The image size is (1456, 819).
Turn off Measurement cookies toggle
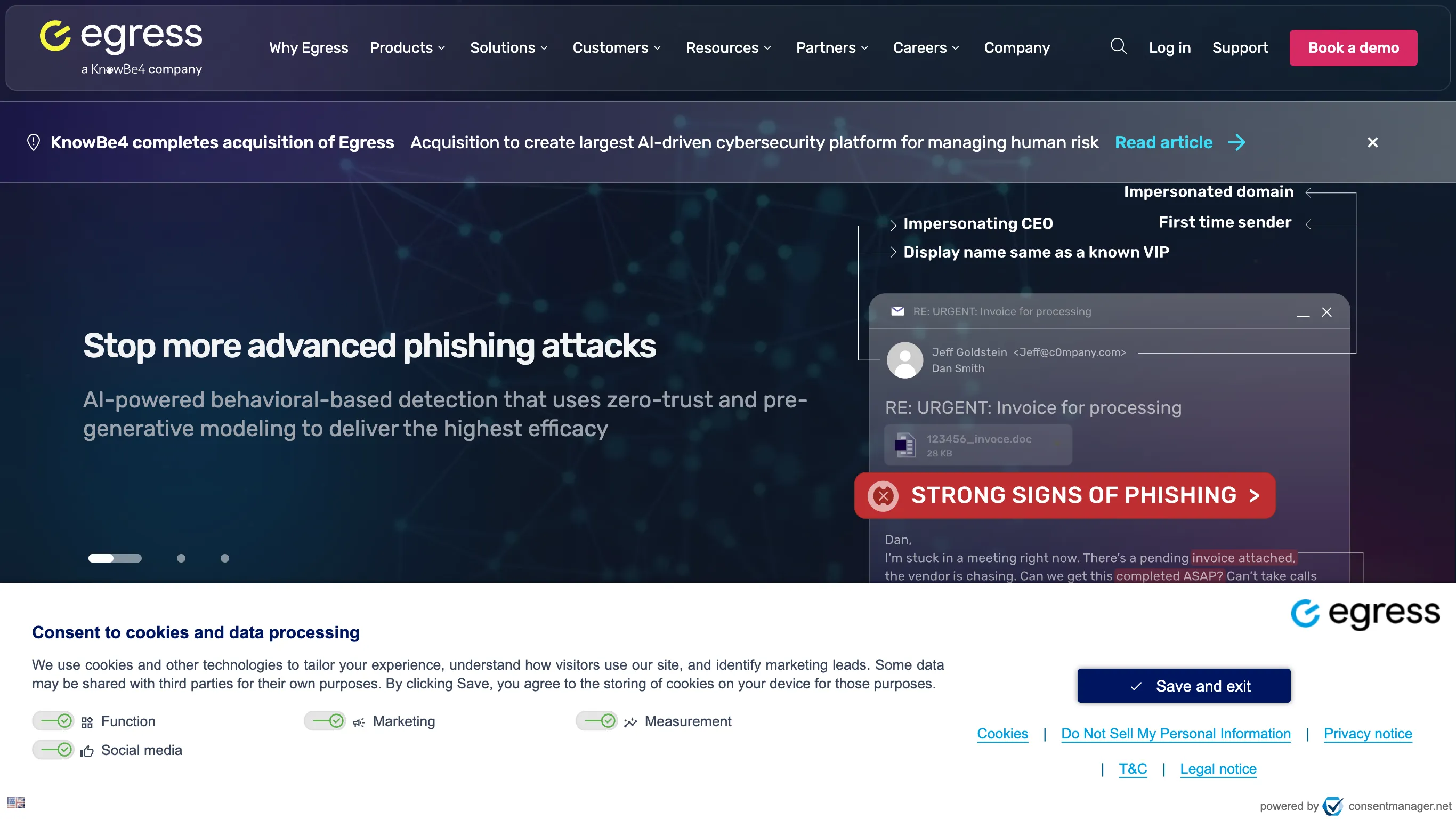(597, 720)
